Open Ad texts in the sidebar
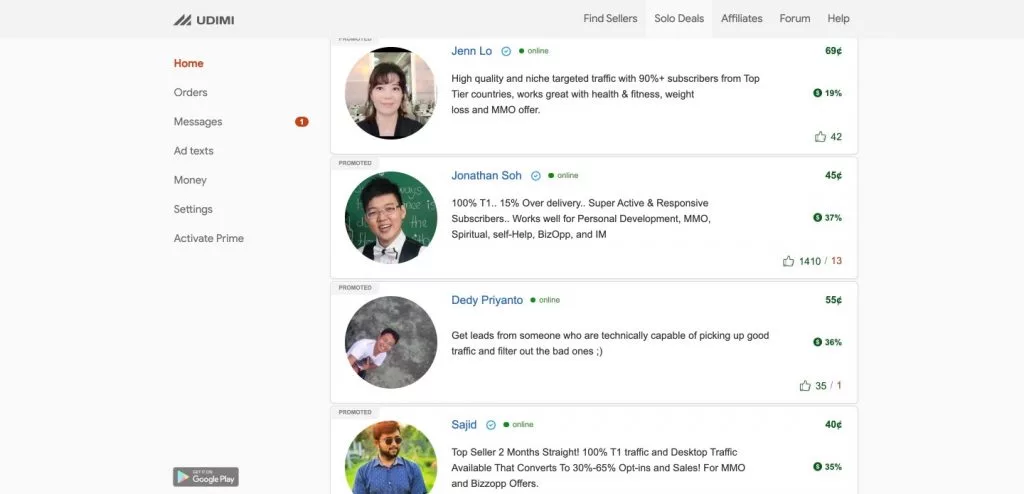 (193, 150)
